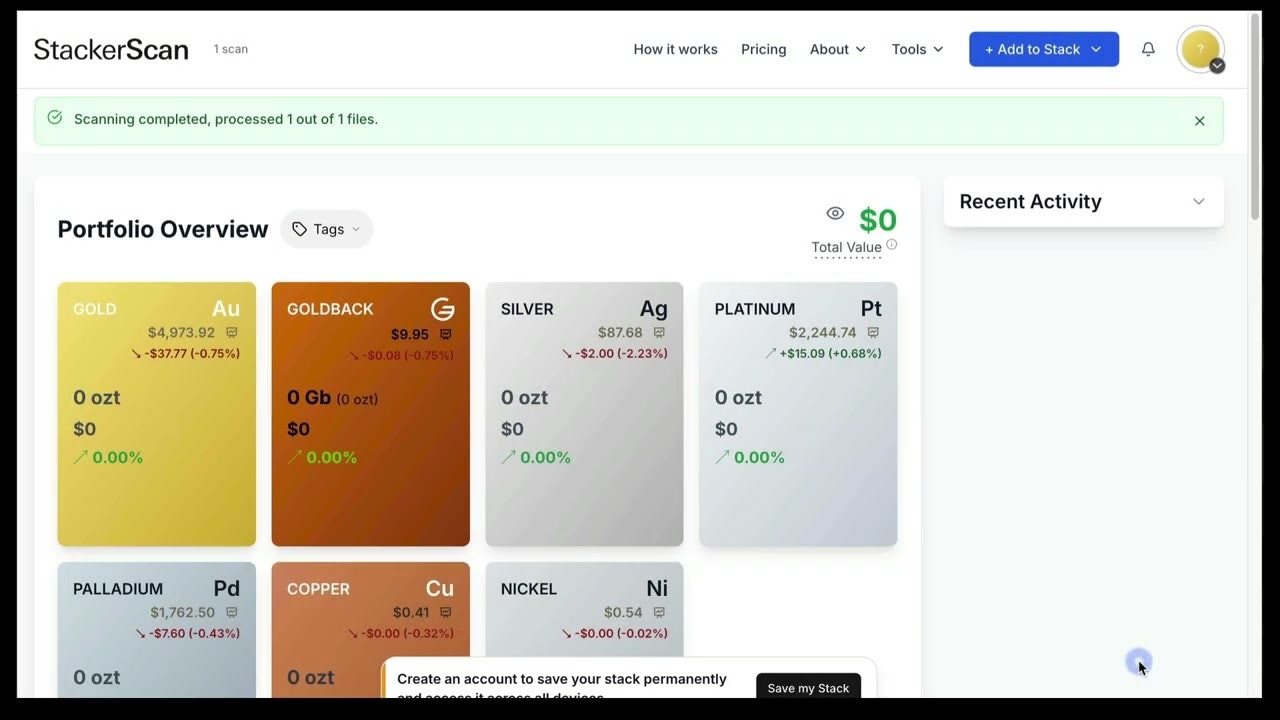
Task: Click the gold change -$37.77 (-0.75%)
Action: [186, 354]
